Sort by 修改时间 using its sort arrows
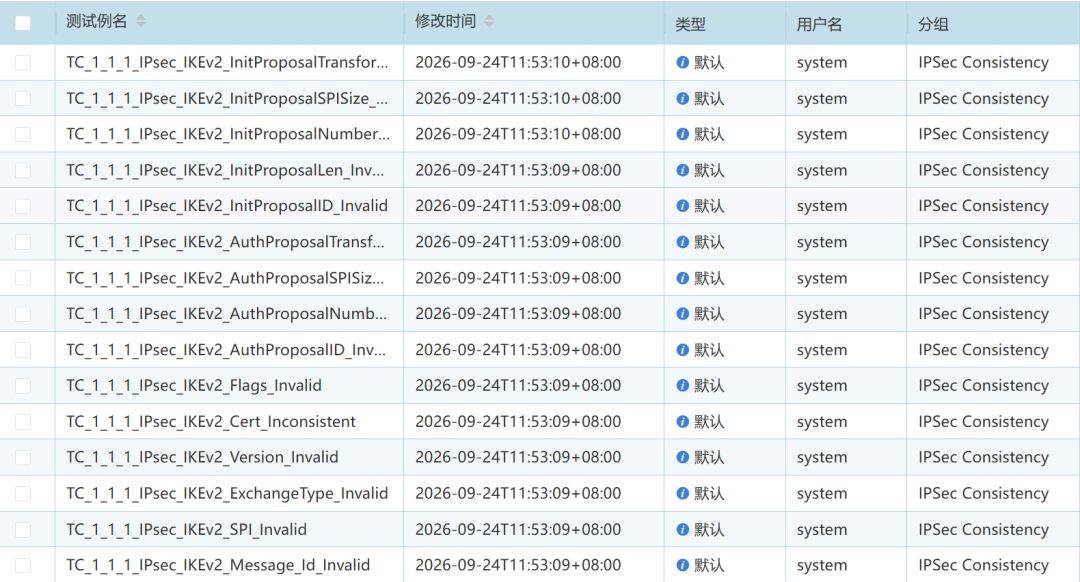This screenshot has width=1080, height=582. tap(490, 21)
